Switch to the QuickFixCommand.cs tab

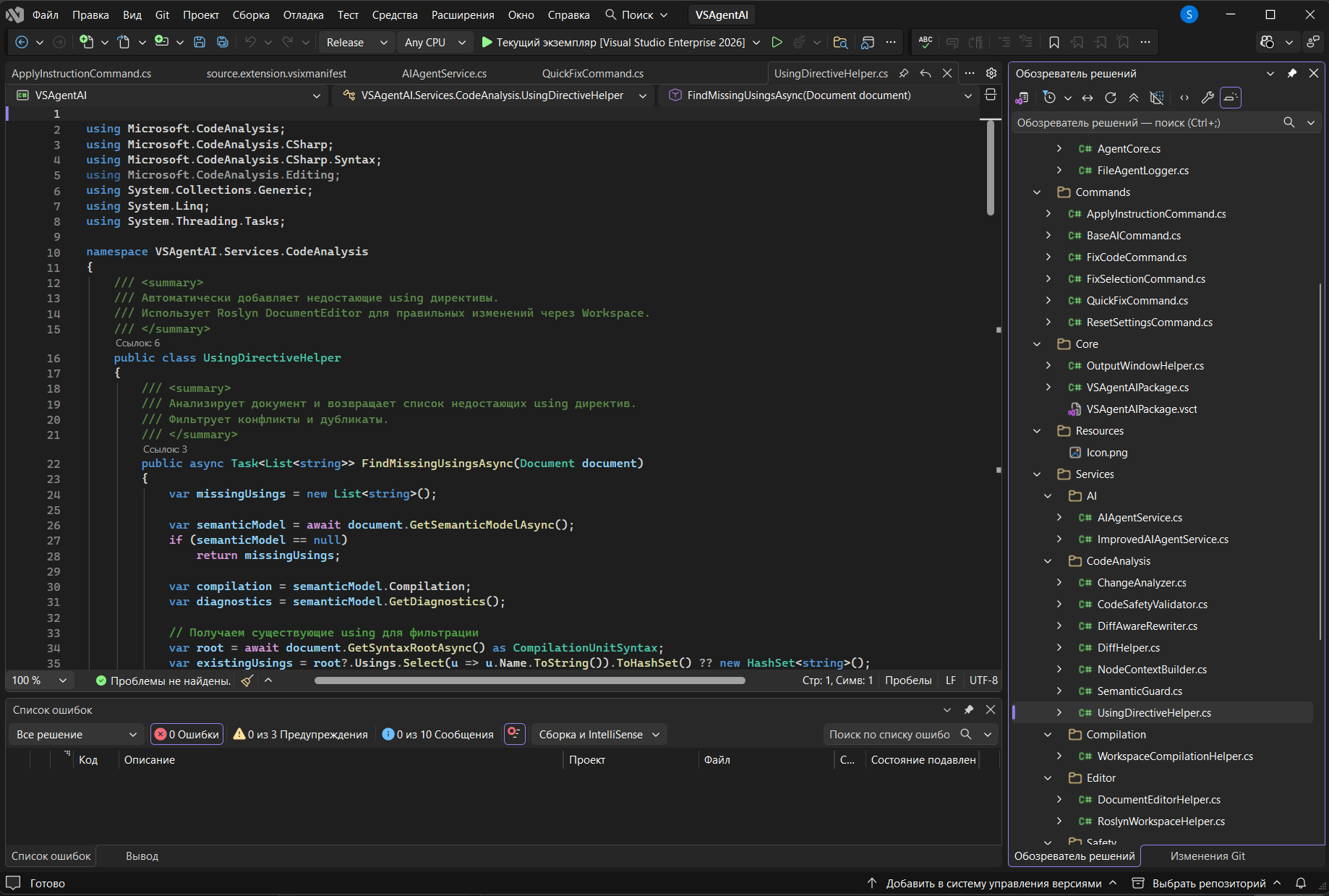593,74
